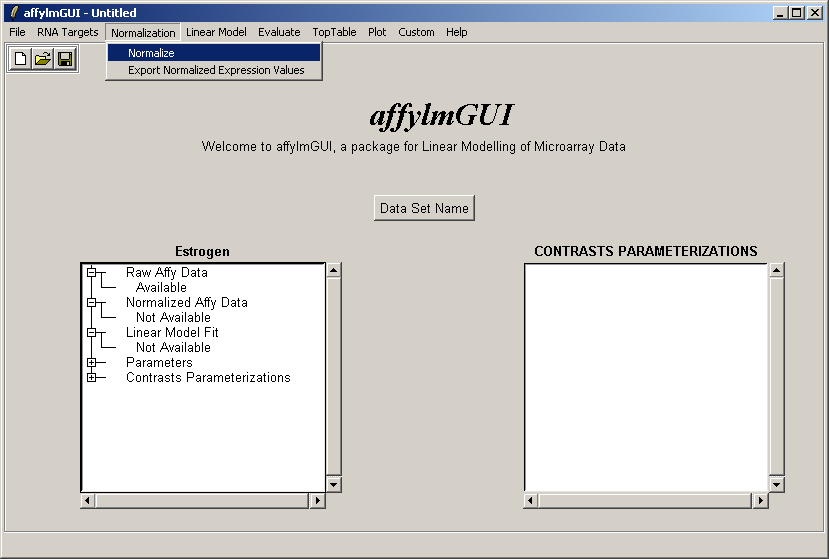Select the Not Available item under Linear Model Fit
829x559 pixels.
(x=173, y=347)
